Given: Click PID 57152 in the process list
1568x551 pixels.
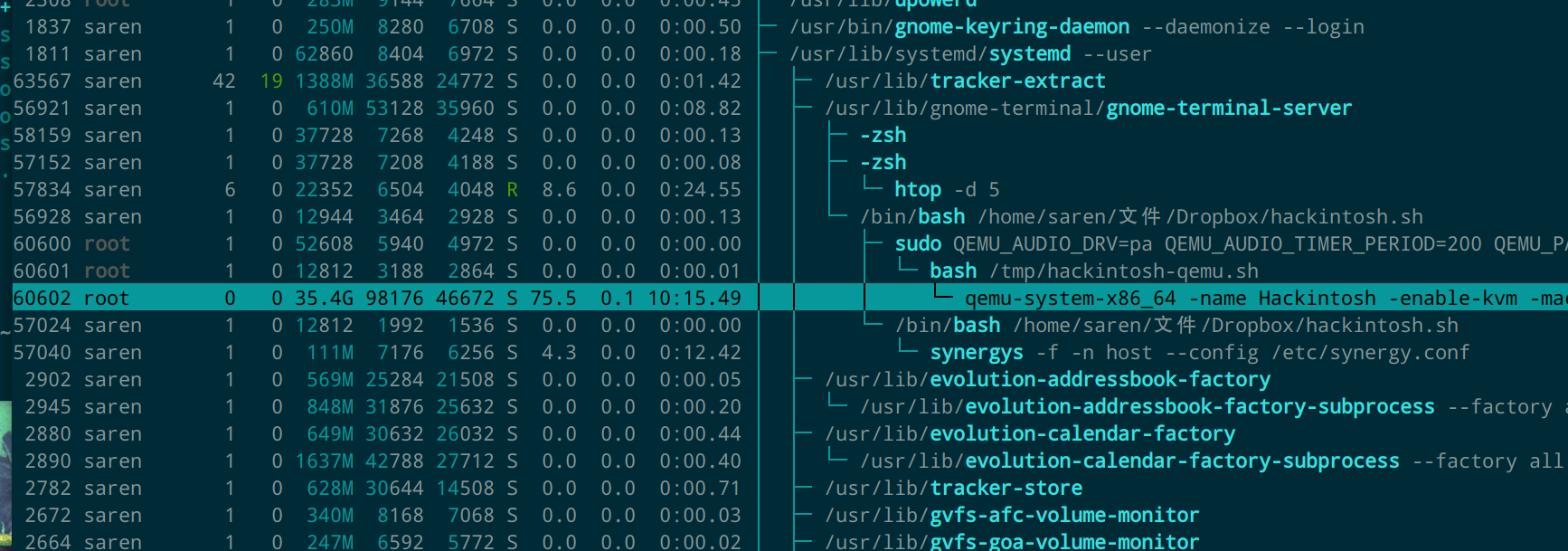Looking at the screenshot, I should [x=42, y=163].
